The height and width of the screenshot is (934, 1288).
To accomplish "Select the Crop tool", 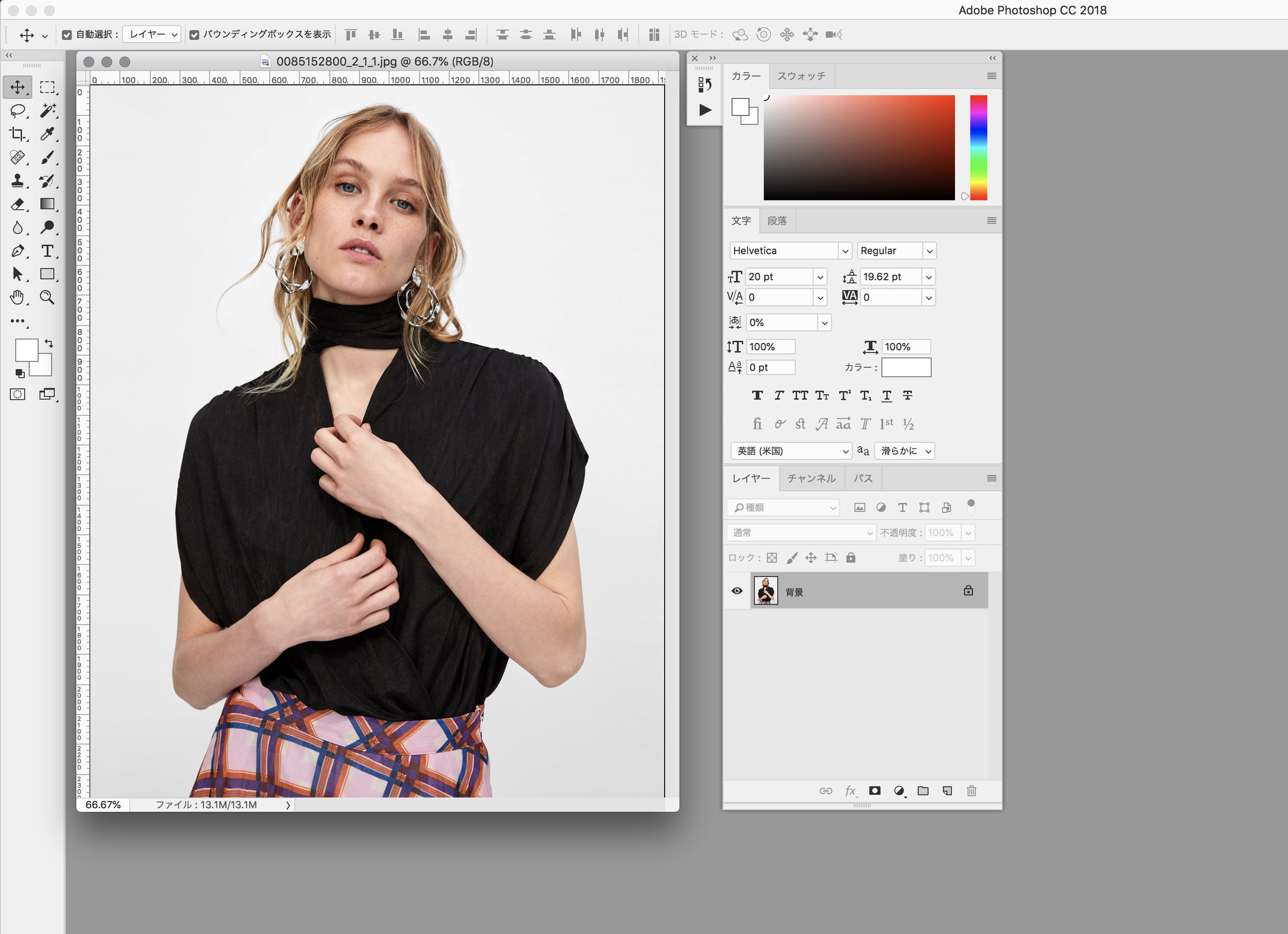I will pos(17,134).
